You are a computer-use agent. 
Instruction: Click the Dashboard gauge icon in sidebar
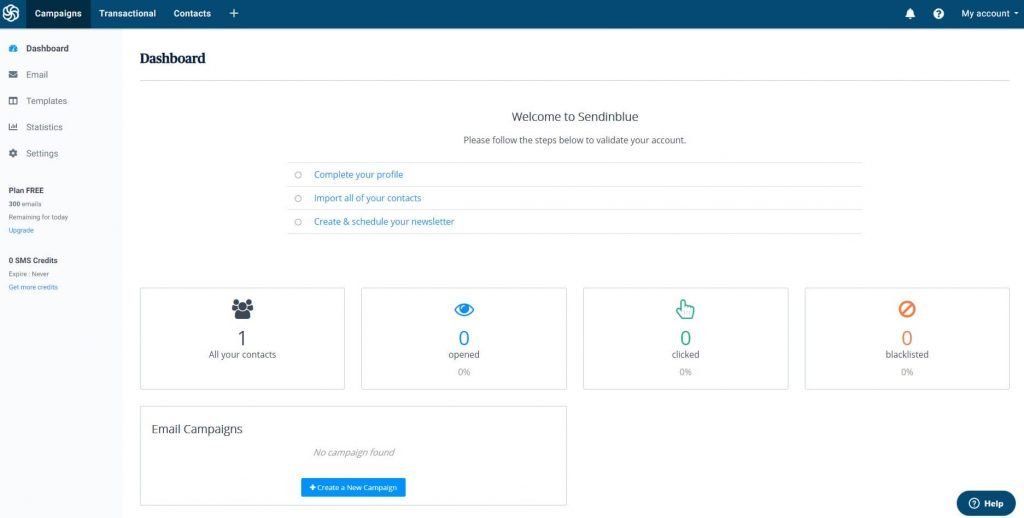[13, 48]
